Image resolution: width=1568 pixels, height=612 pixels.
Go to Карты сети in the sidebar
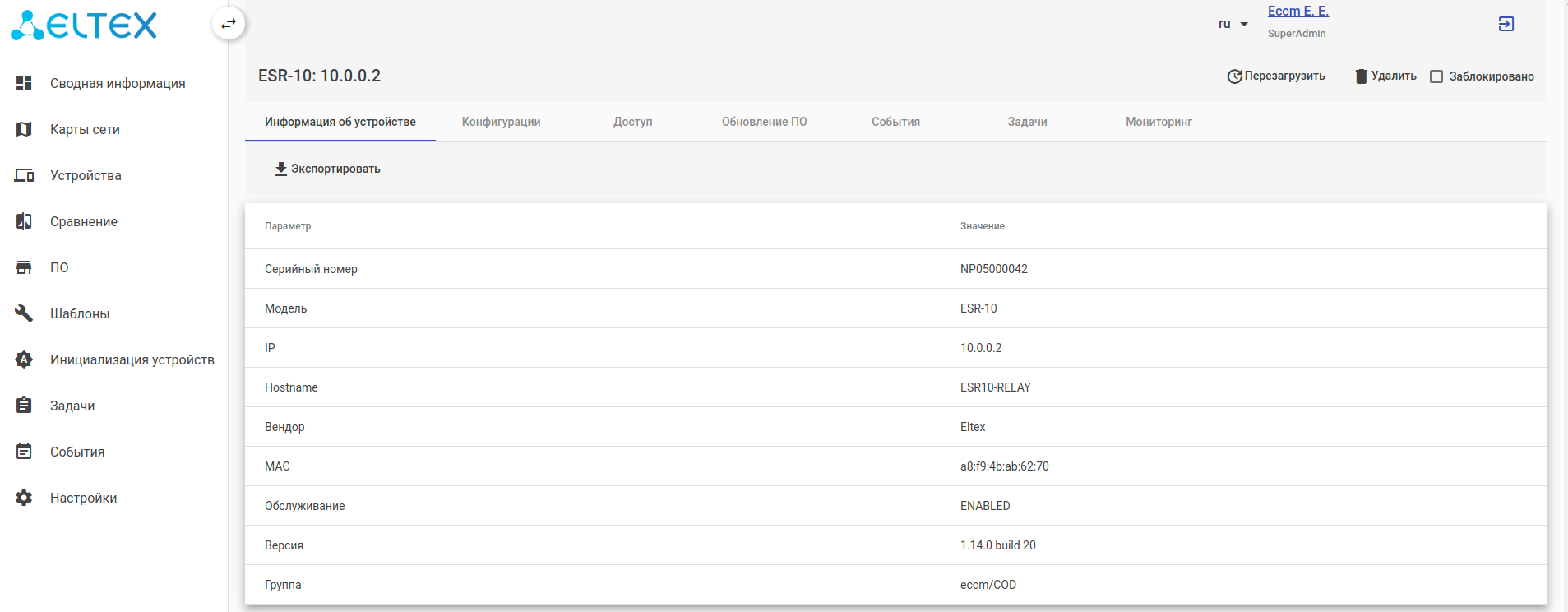pos(85,129)
